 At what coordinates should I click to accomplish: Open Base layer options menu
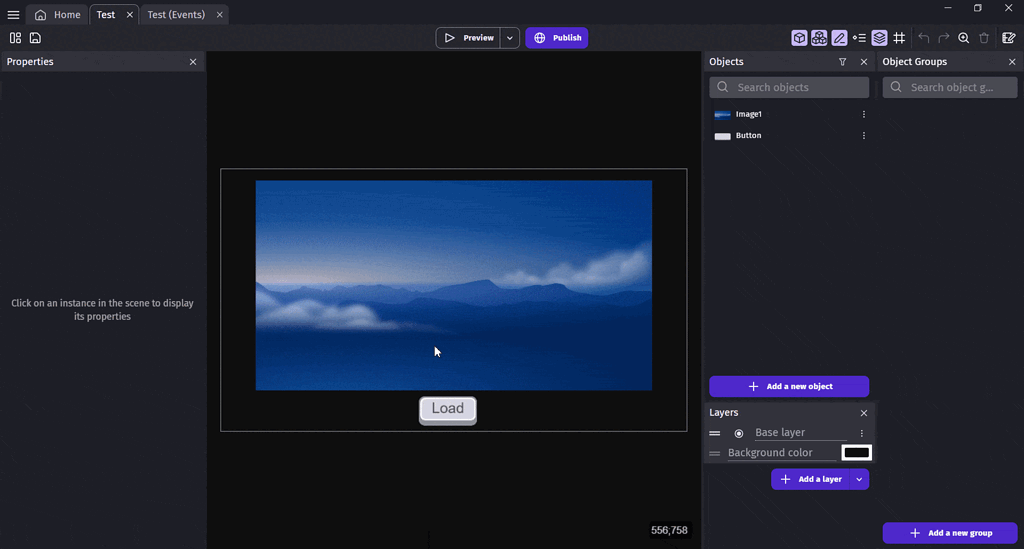pos(862,433)
